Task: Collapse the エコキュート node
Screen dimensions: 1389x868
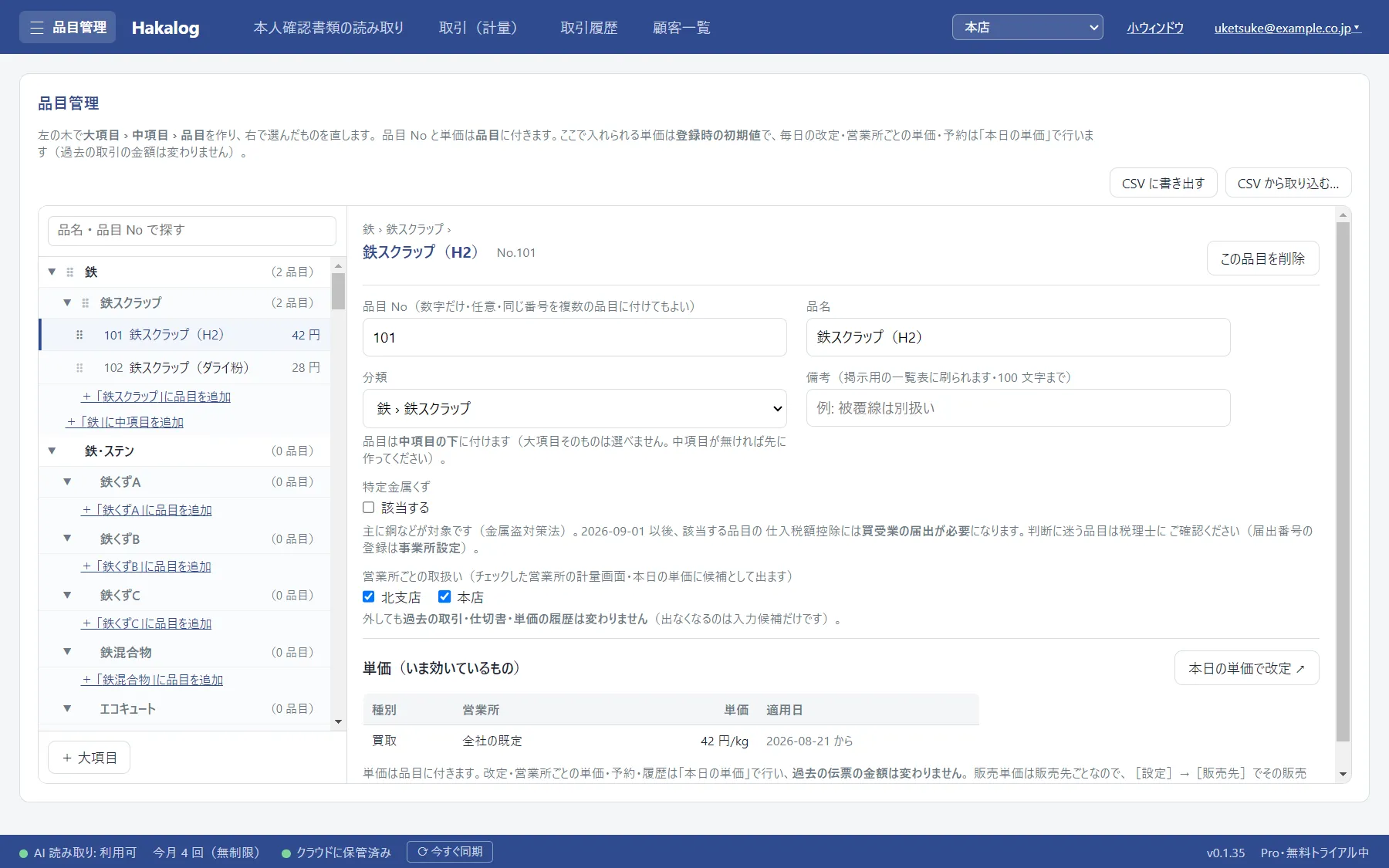Action: pos(67,708)
